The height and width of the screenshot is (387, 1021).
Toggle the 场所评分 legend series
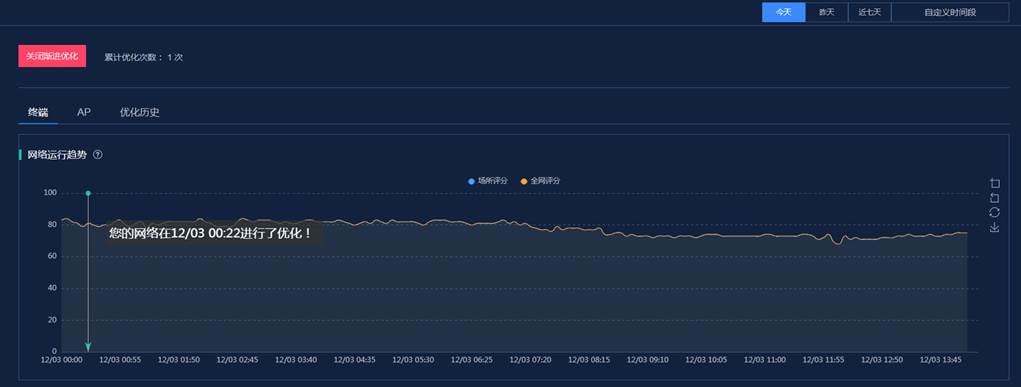(x=488, y=181)
